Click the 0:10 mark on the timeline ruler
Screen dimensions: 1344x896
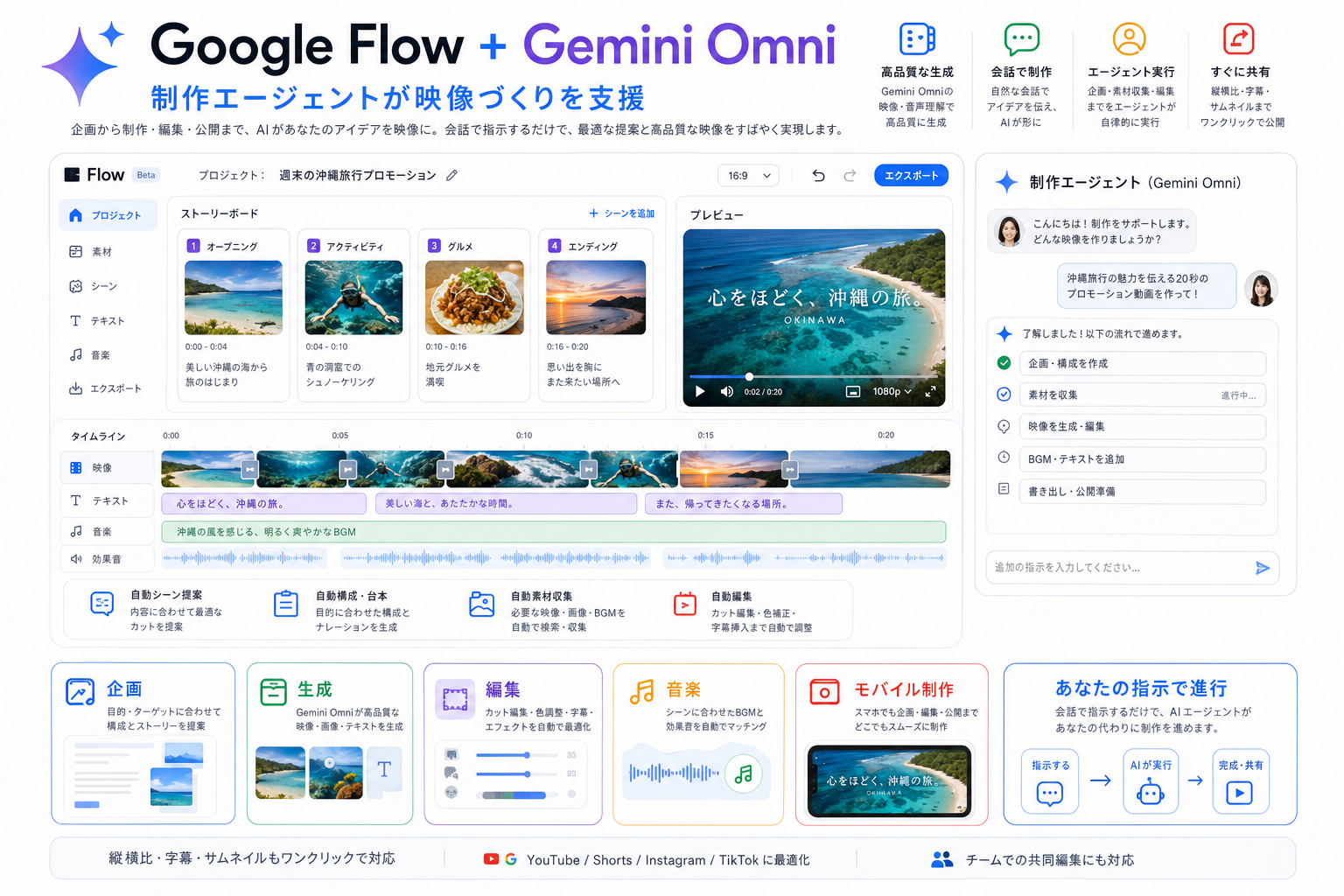[x=524, y=435]
